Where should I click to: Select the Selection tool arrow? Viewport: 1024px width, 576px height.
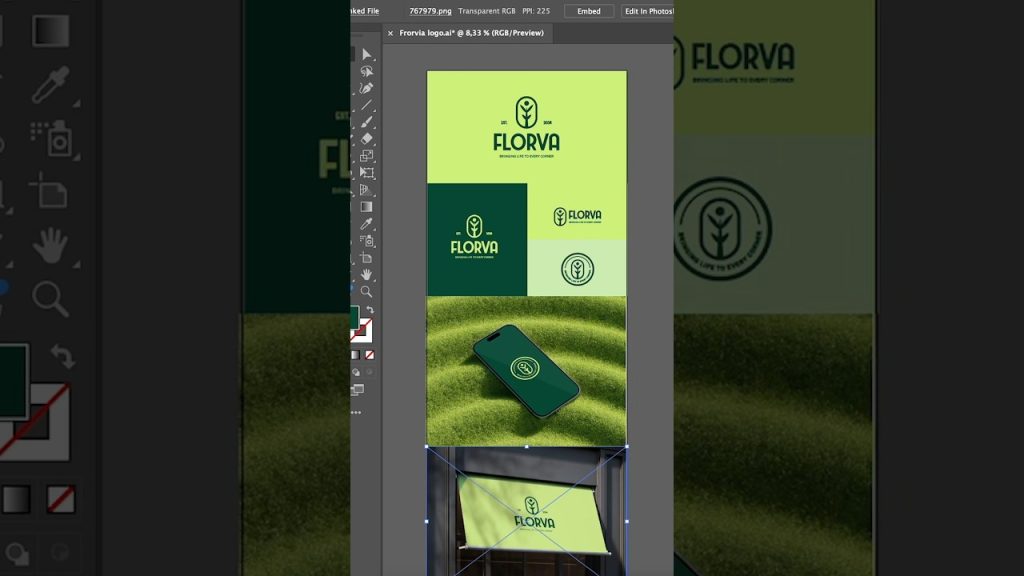[367, 54]
